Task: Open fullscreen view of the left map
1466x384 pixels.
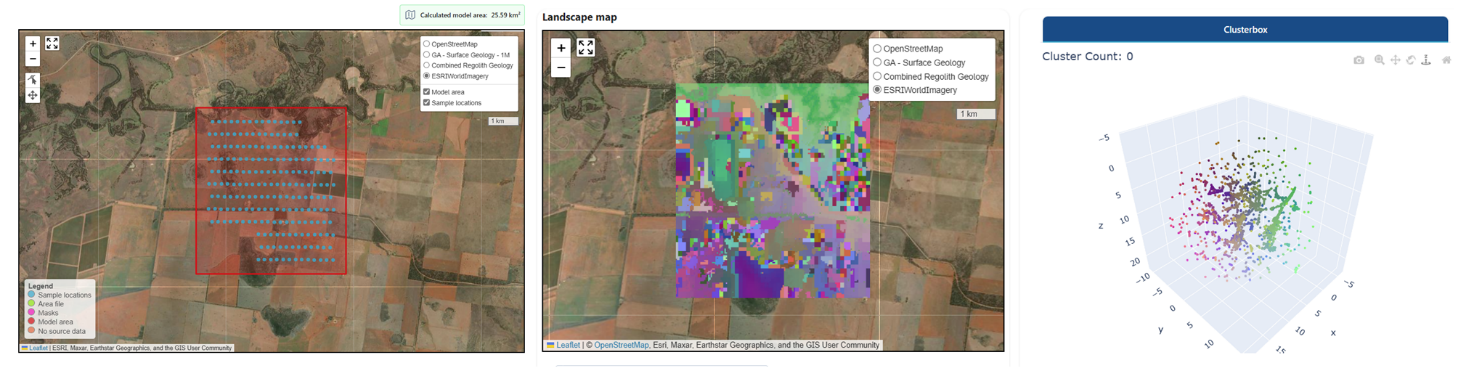Action: [x=52, y=44]
